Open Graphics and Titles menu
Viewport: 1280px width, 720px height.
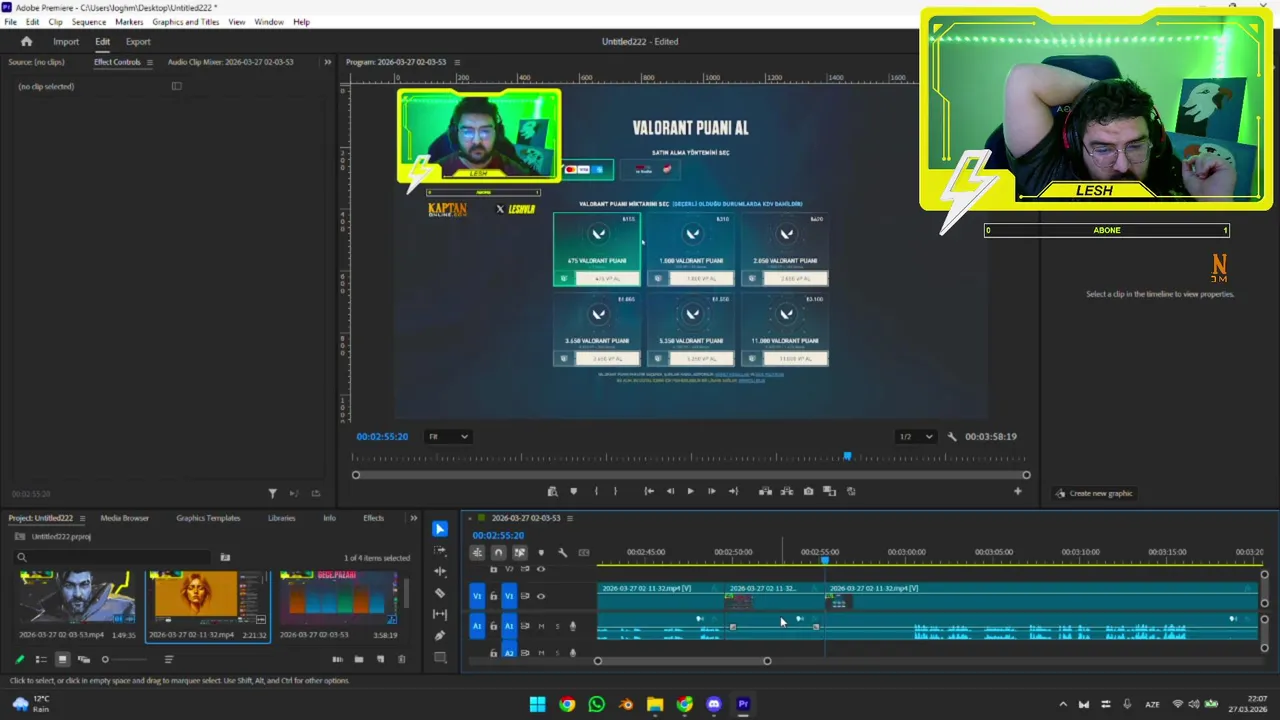click(186, 22)
